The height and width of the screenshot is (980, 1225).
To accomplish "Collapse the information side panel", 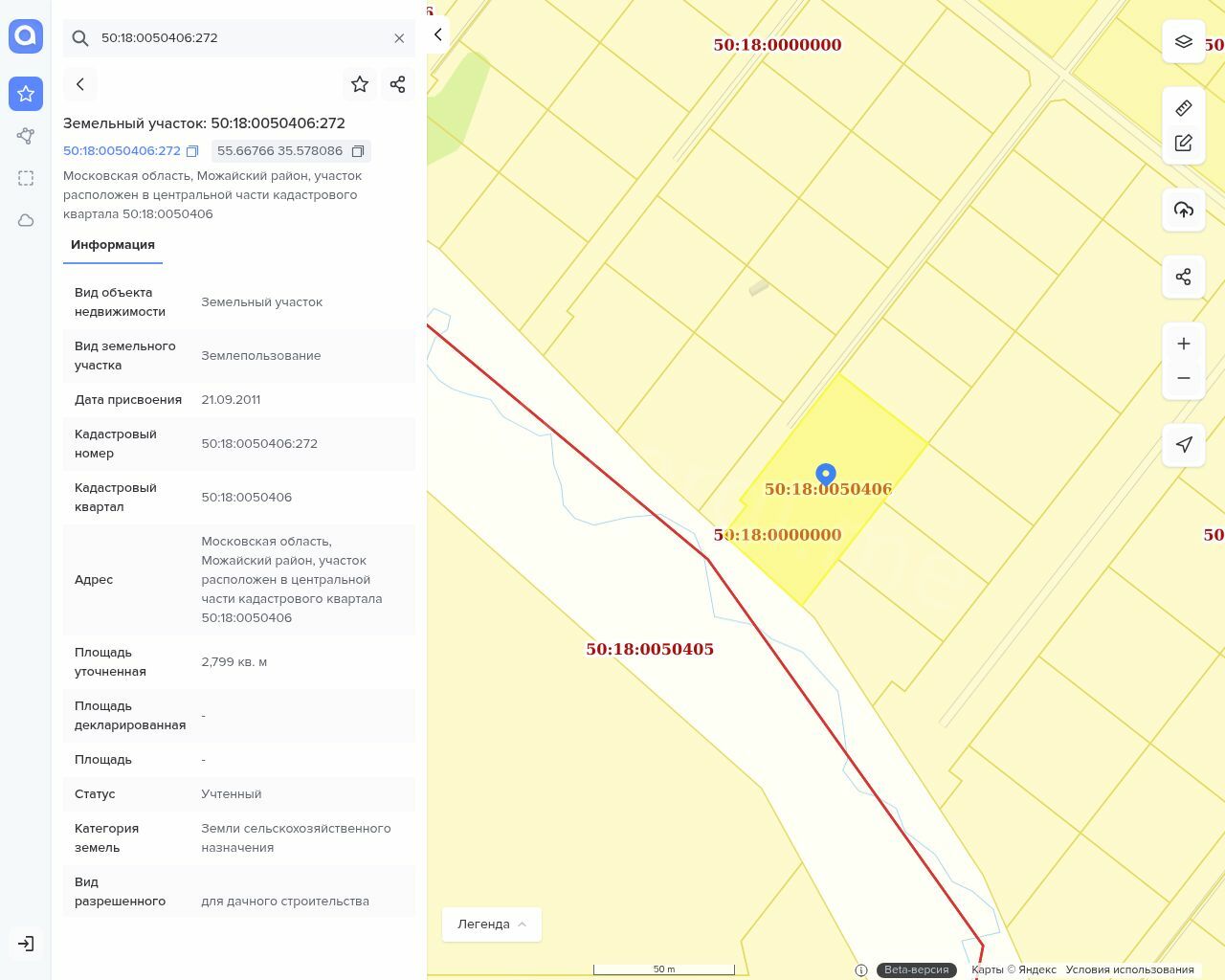I will coord(438,34).
